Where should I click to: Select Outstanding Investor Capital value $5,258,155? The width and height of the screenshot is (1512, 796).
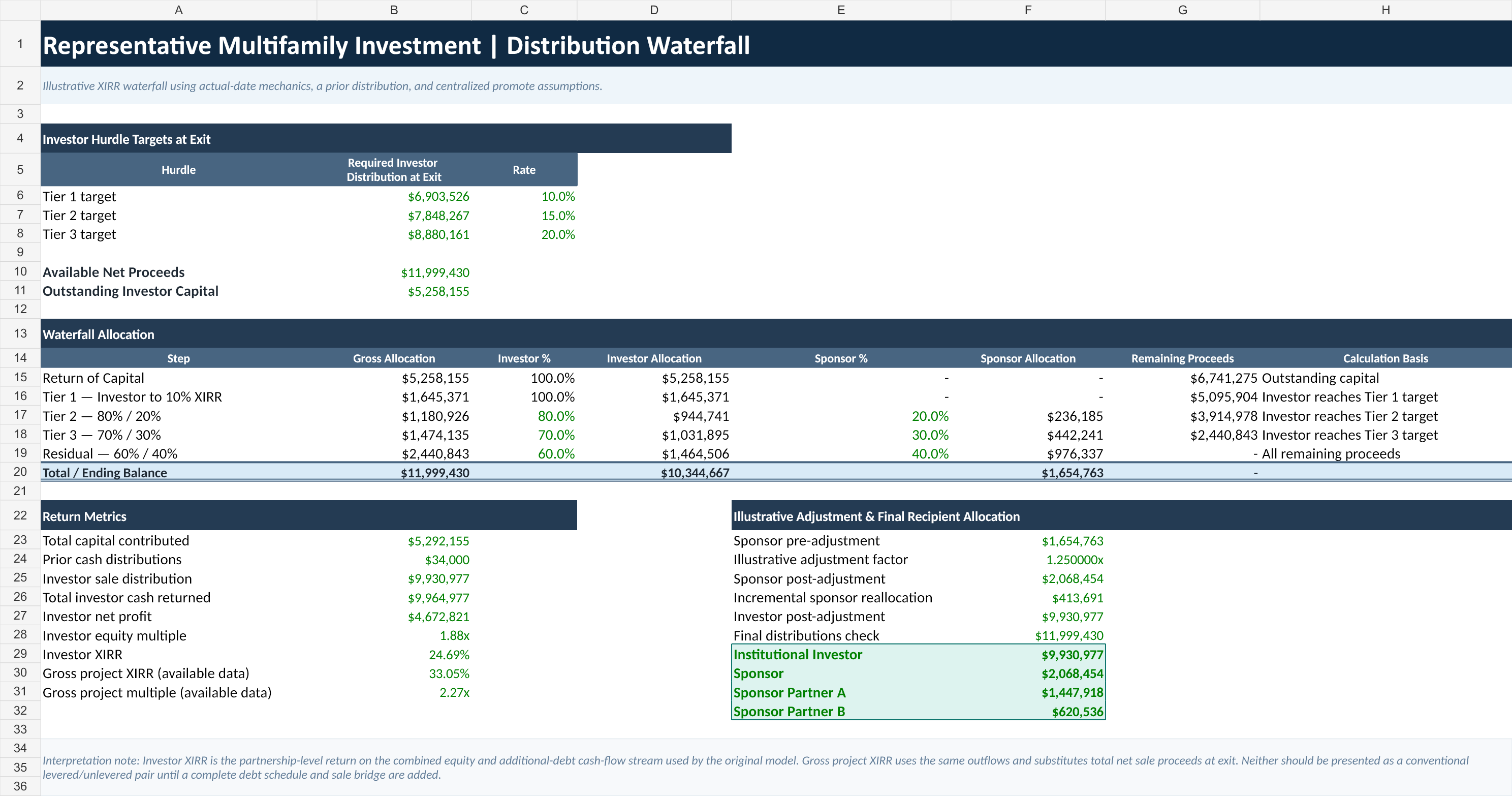(x=438, y=291)
